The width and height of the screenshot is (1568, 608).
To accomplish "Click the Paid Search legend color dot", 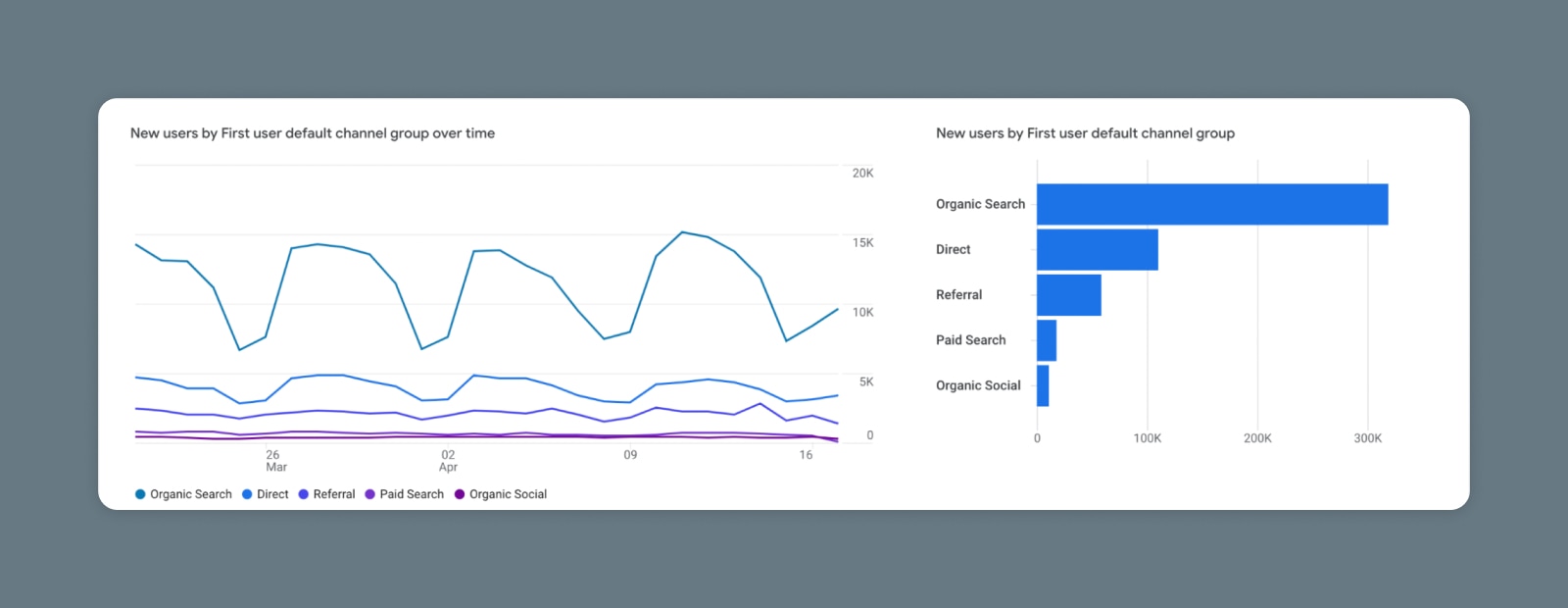I will [x=370, y=494].
